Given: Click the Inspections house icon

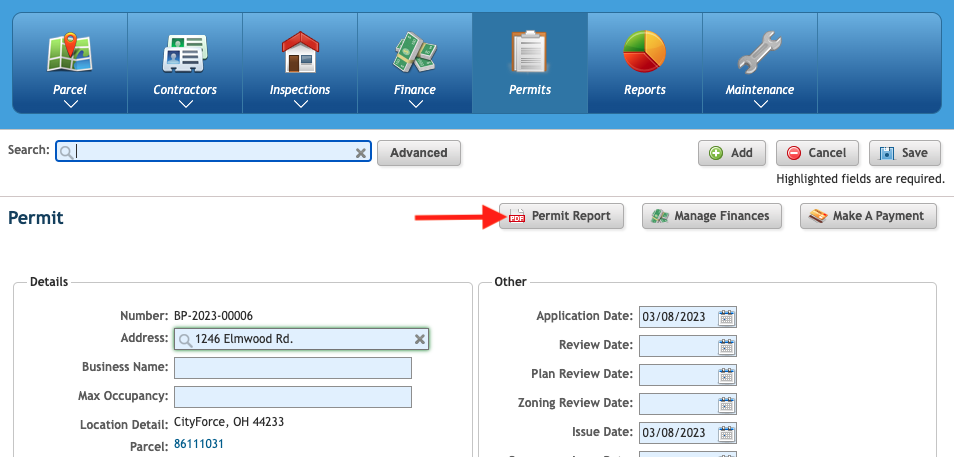Looking at the screenshot, I should click(300, 52).
